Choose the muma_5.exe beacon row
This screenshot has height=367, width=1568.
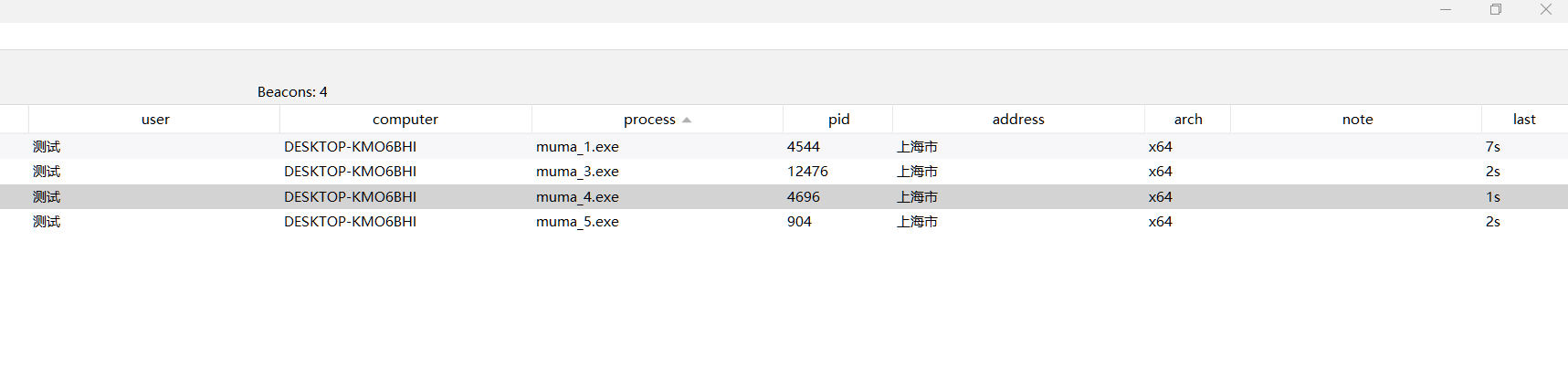click(577, 222)
